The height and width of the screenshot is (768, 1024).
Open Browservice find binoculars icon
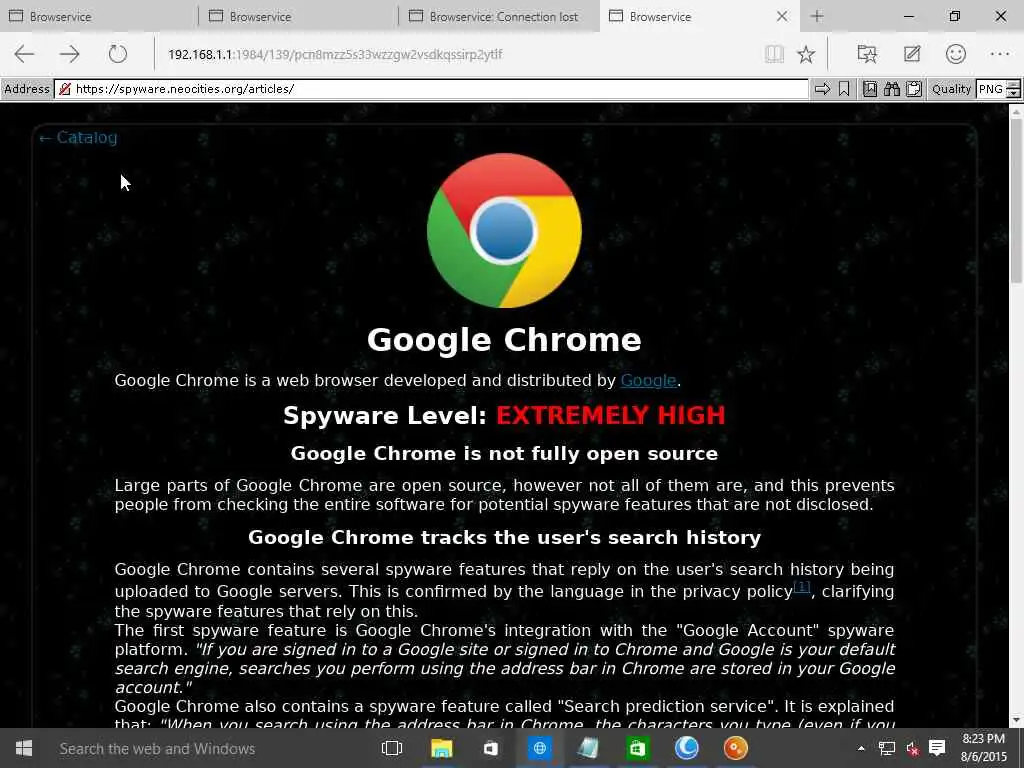pos(891,89)
